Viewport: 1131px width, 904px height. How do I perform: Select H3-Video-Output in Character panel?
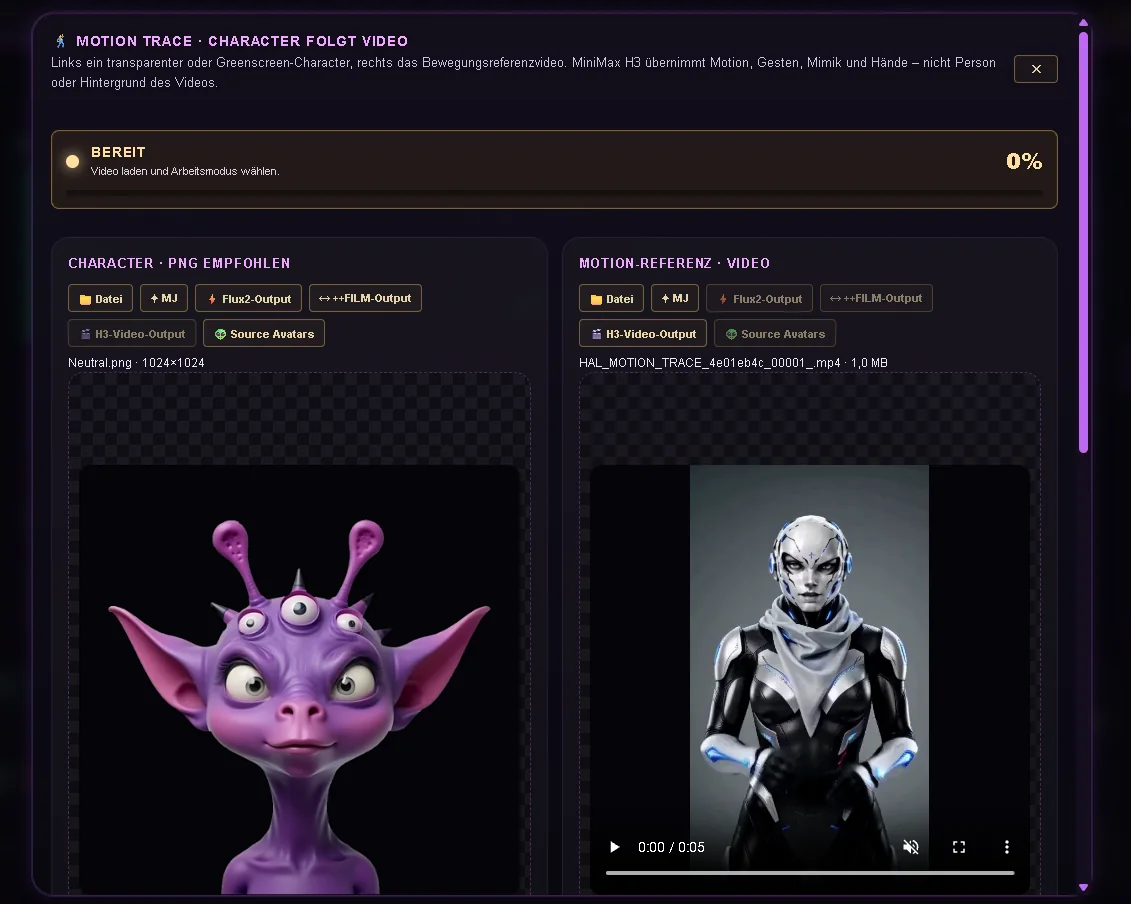coord(132,334)
